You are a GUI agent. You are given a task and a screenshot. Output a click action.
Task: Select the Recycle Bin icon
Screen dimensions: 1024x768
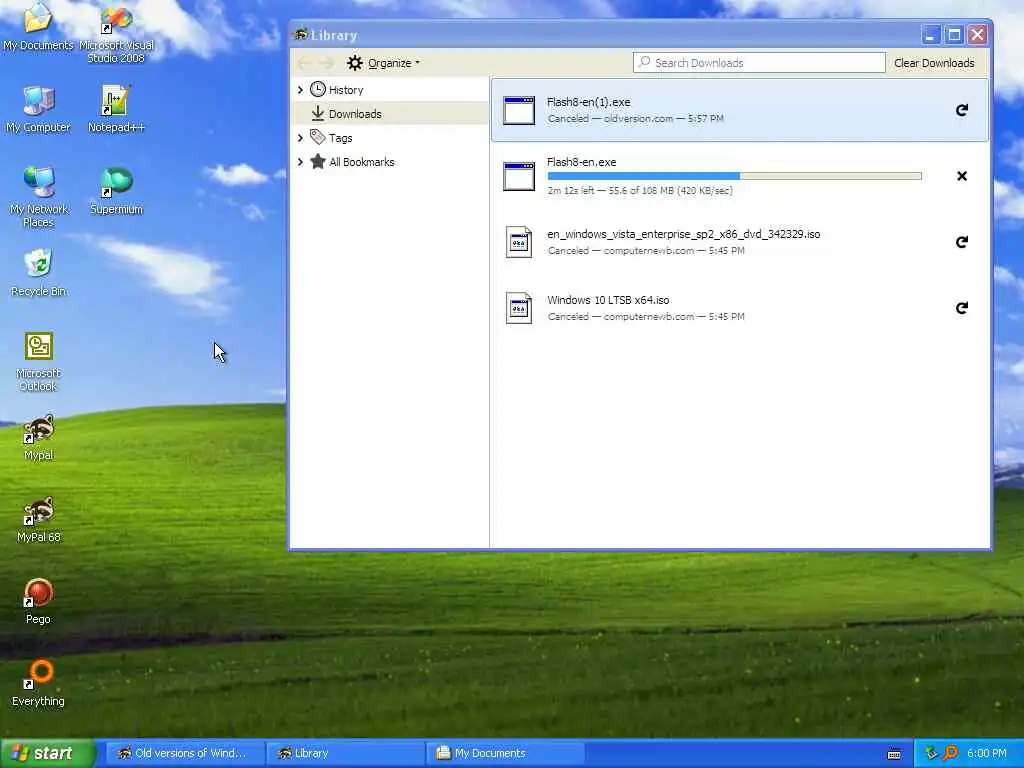pos(38,273)
